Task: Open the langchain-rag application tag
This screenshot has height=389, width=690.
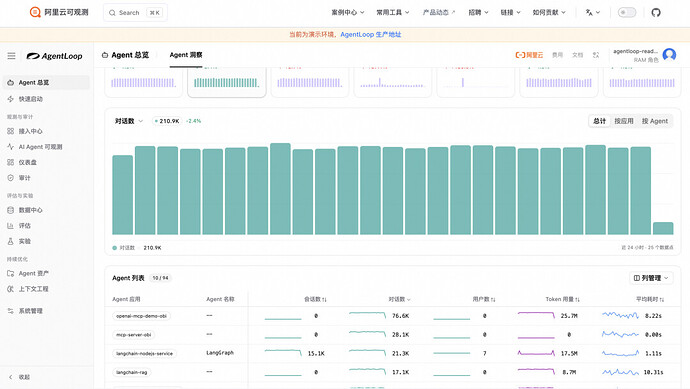Action: point(132,372)
